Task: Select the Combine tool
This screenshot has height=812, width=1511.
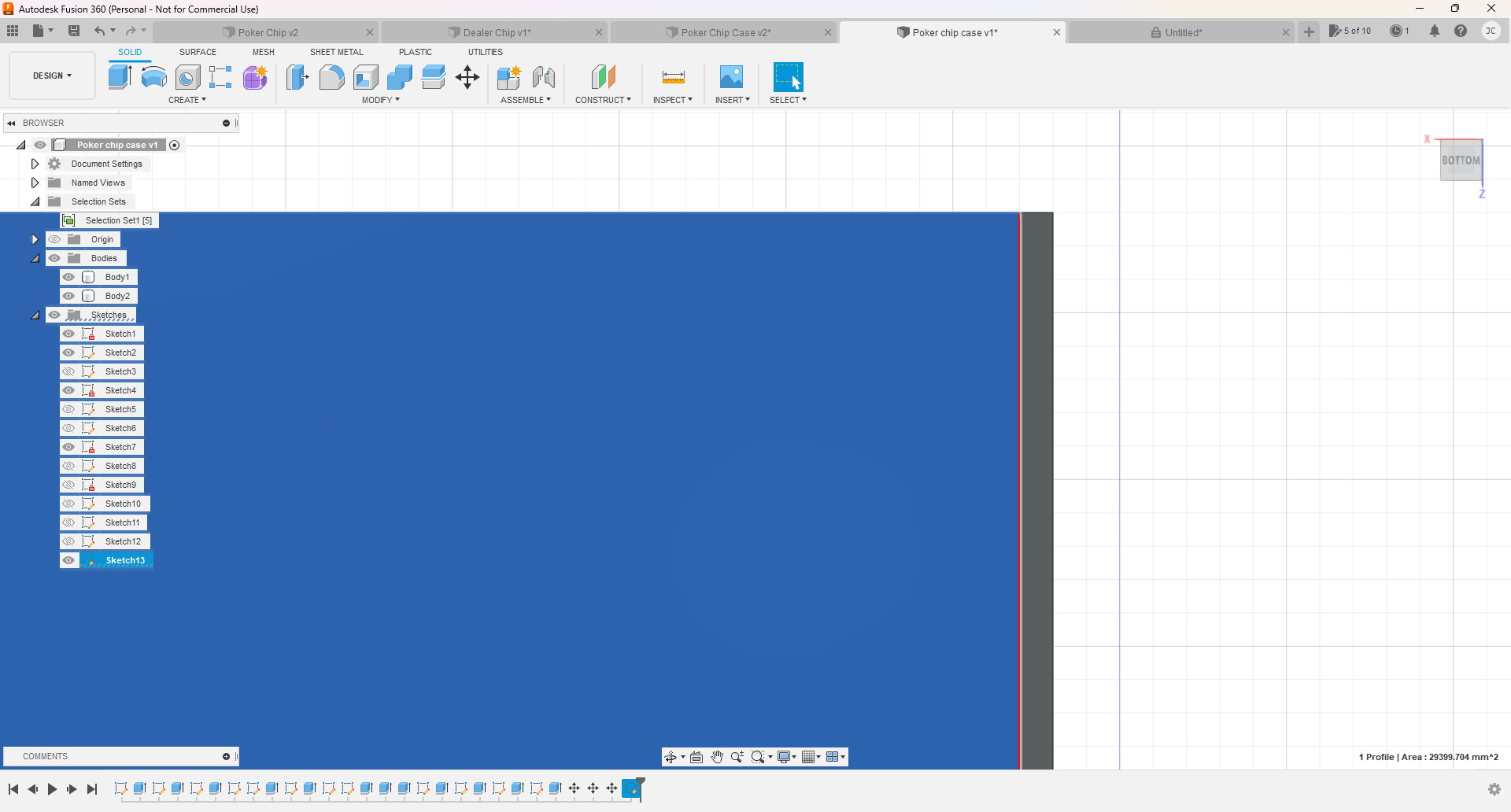Action: coord(400,77)
